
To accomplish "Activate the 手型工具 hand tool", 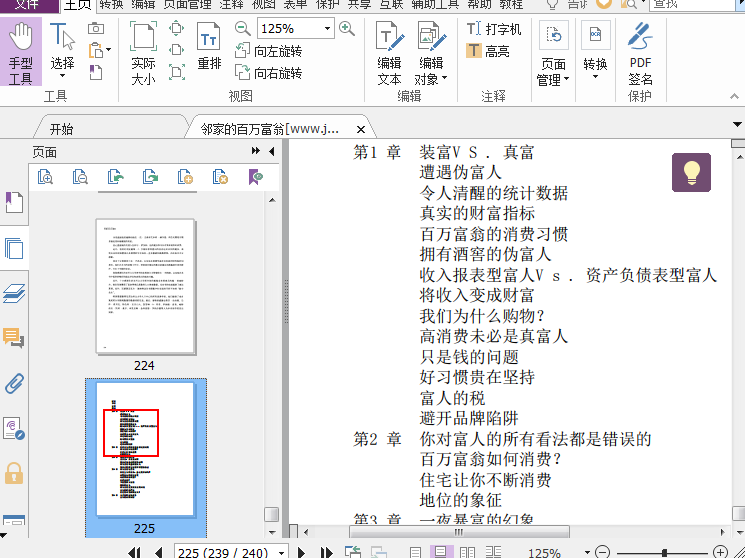I will point(21,52).
